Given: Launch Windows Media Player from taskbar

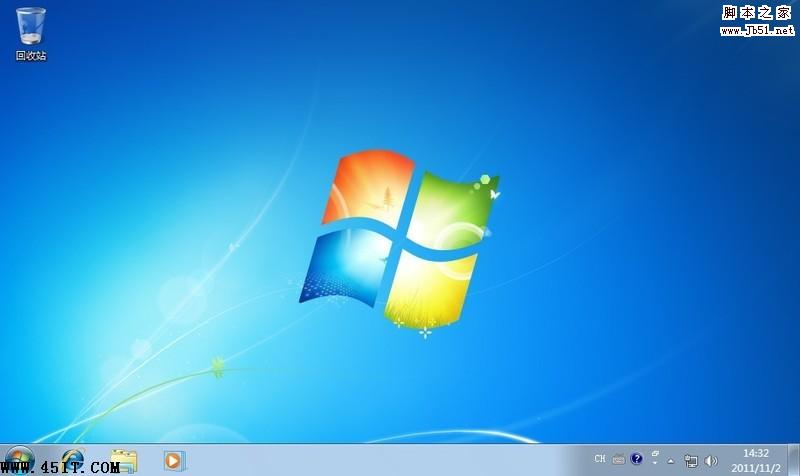Looking at the screenshot, I should [x=174, y=461].
